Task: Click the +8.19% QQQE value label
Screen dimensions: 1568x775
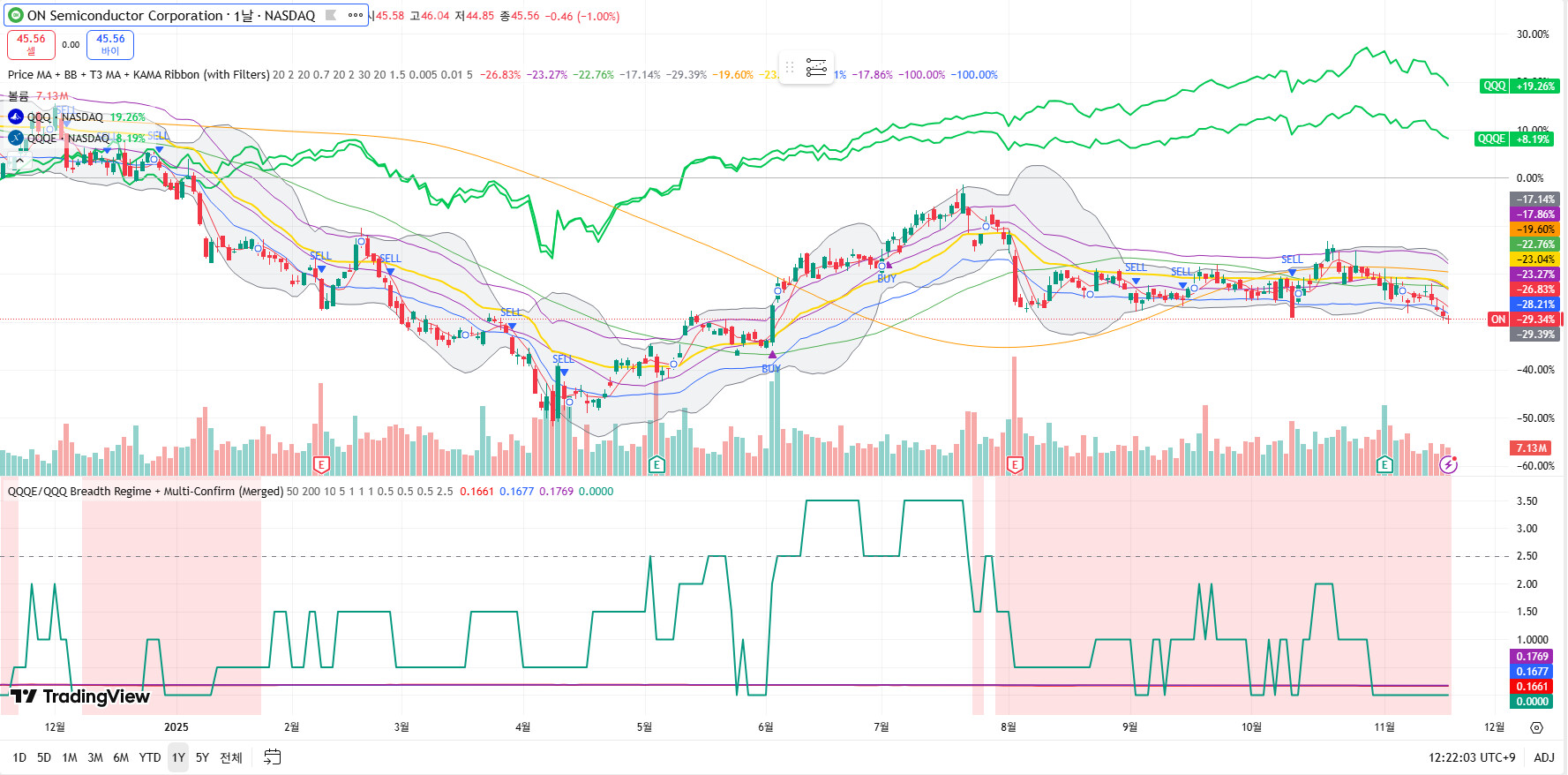Action: pyautogui.click(x=1533, y=139)
